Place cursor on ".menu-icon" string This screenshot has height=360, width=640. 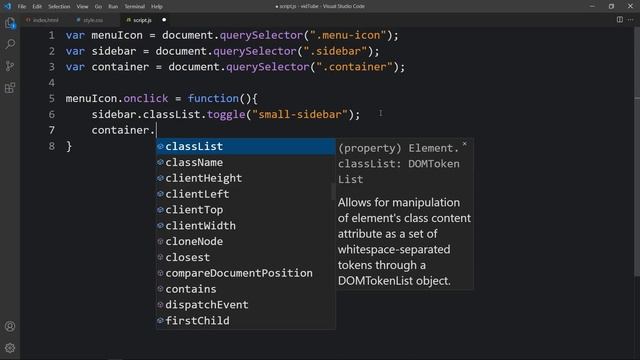(x=348, y=36)
